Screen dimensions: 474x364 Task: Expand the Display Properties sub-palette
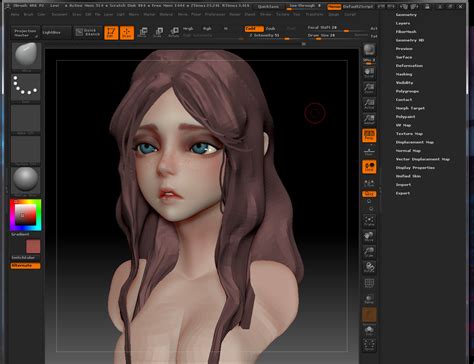(x=415, y=168)
